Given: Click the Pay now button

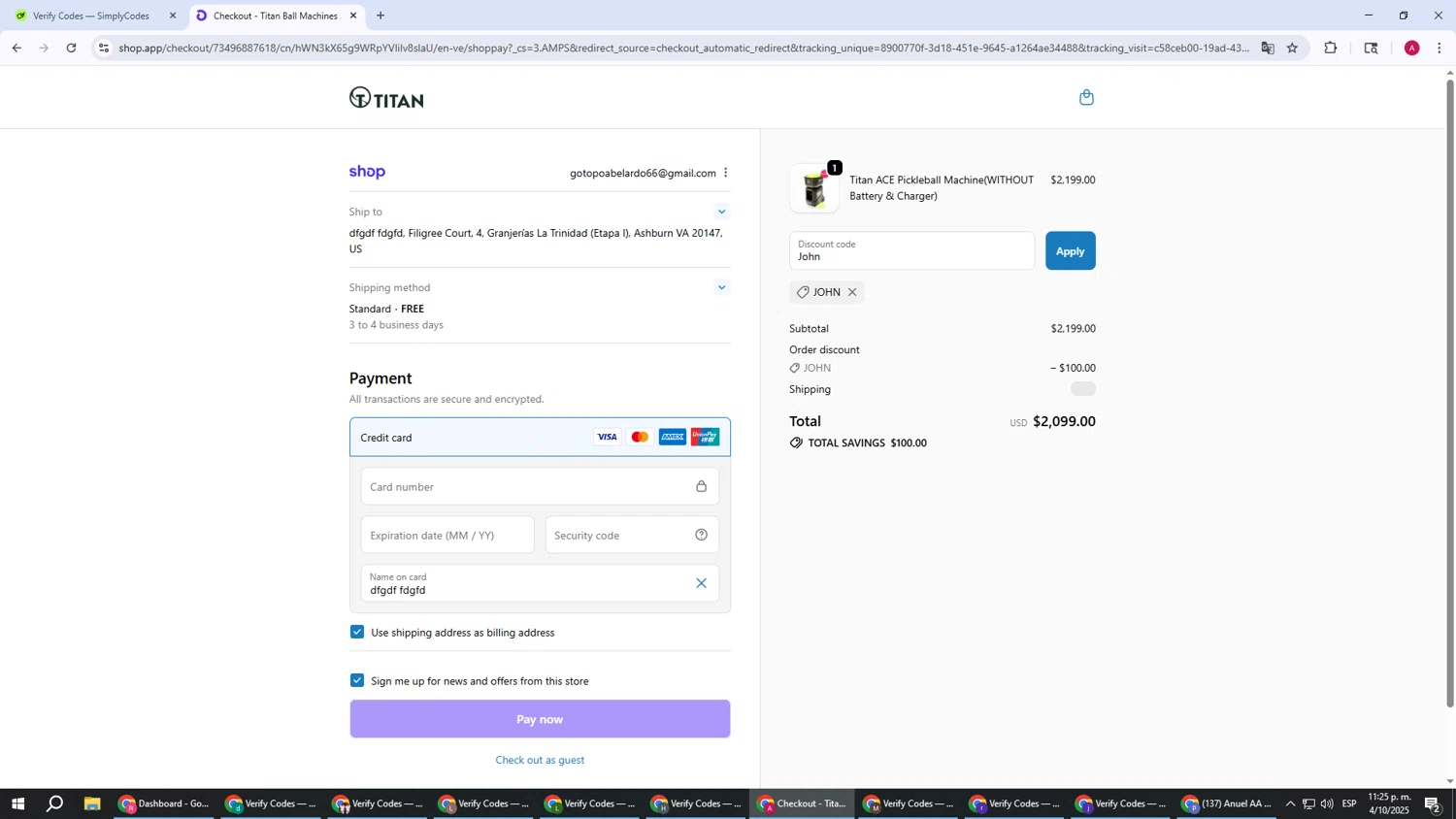Looking at the screenshot, I should [x=540, y=719].
